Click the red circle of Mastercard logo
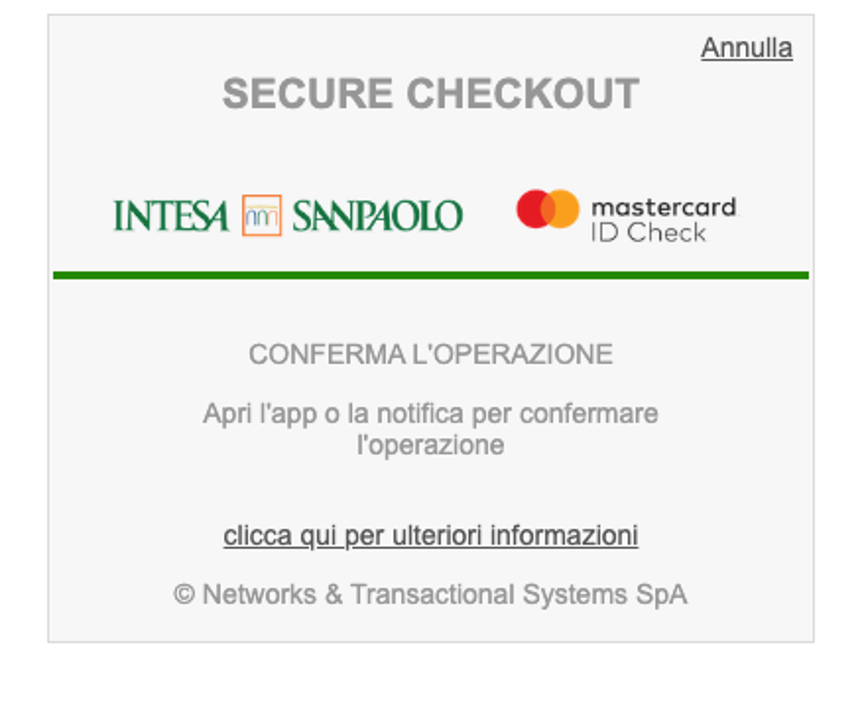This screenshot has height=710, width=864. 534,209
